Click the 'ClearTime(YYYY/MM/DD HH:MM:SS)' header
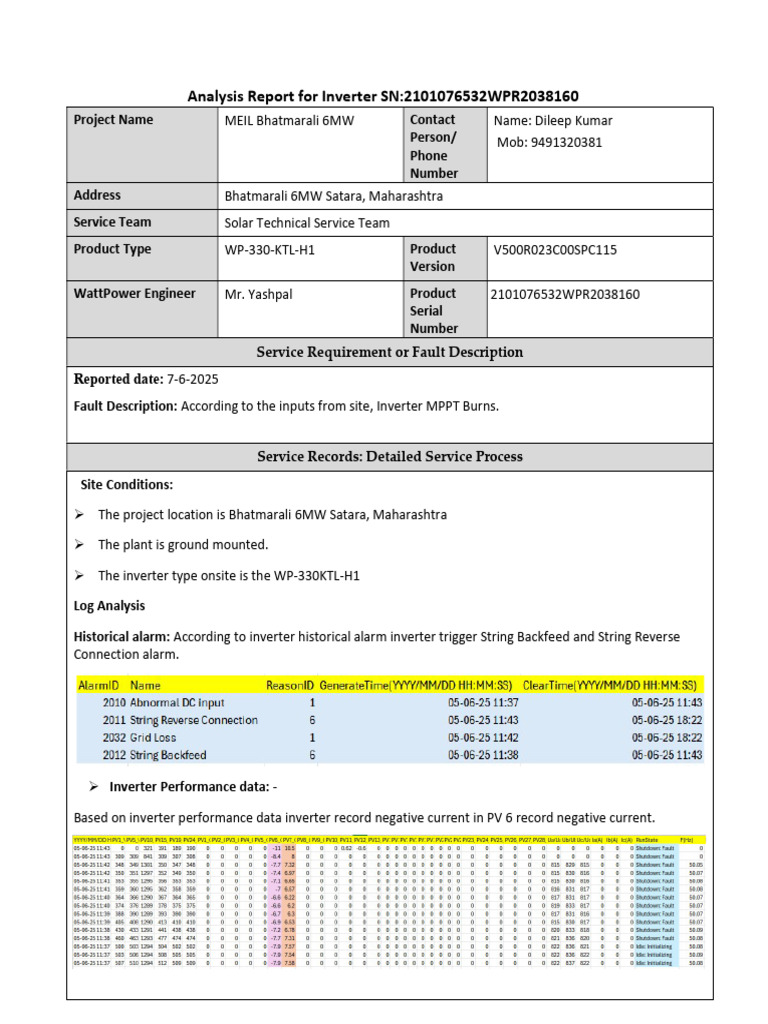The height and width of the screenshot is (1024, 768). tap(610, 685)
